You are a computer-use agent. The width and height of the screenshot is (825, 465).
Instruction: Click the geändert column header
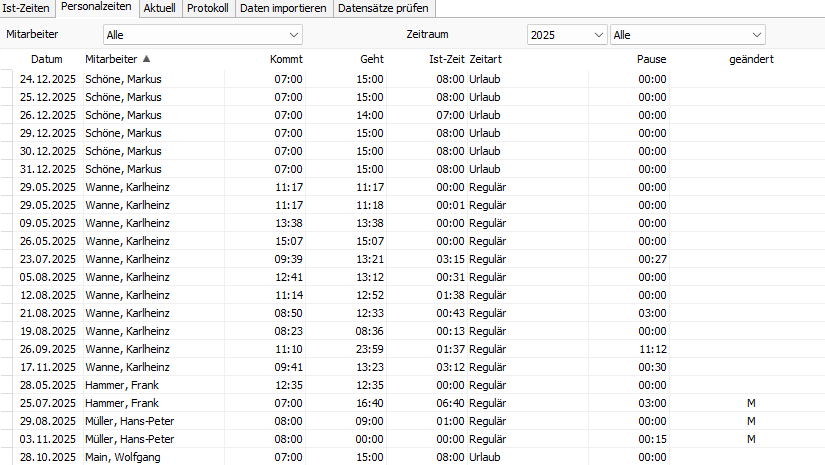pyautogui.click(x=750, y=59)
